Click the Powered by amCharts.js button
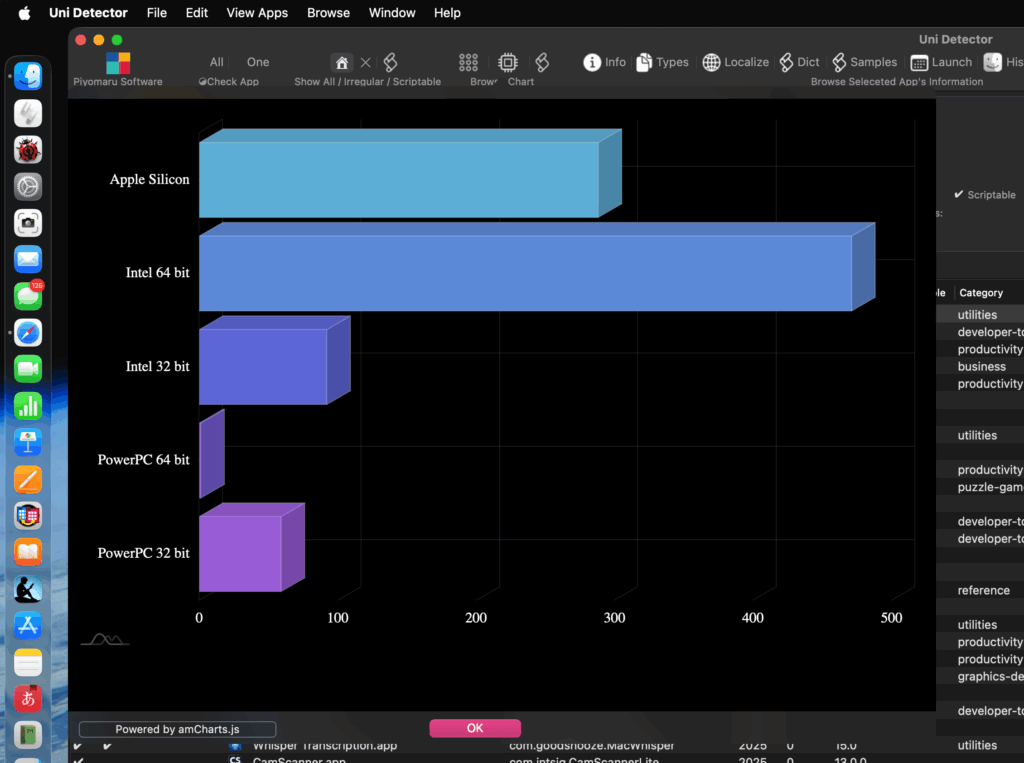 pyautogui.click(x=177, y=729)
